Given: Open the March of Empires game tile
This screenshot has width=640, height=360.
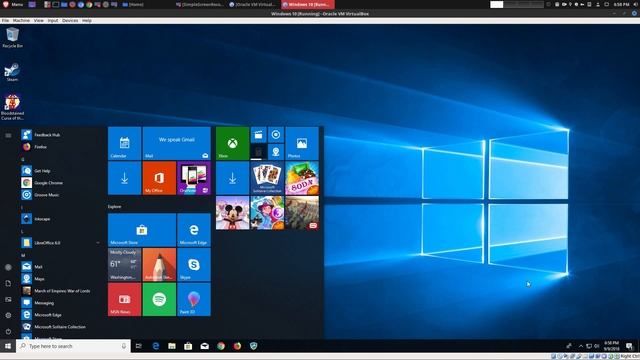Looking at the screenshot, I should pyautogui.click(x=302, y=213).
